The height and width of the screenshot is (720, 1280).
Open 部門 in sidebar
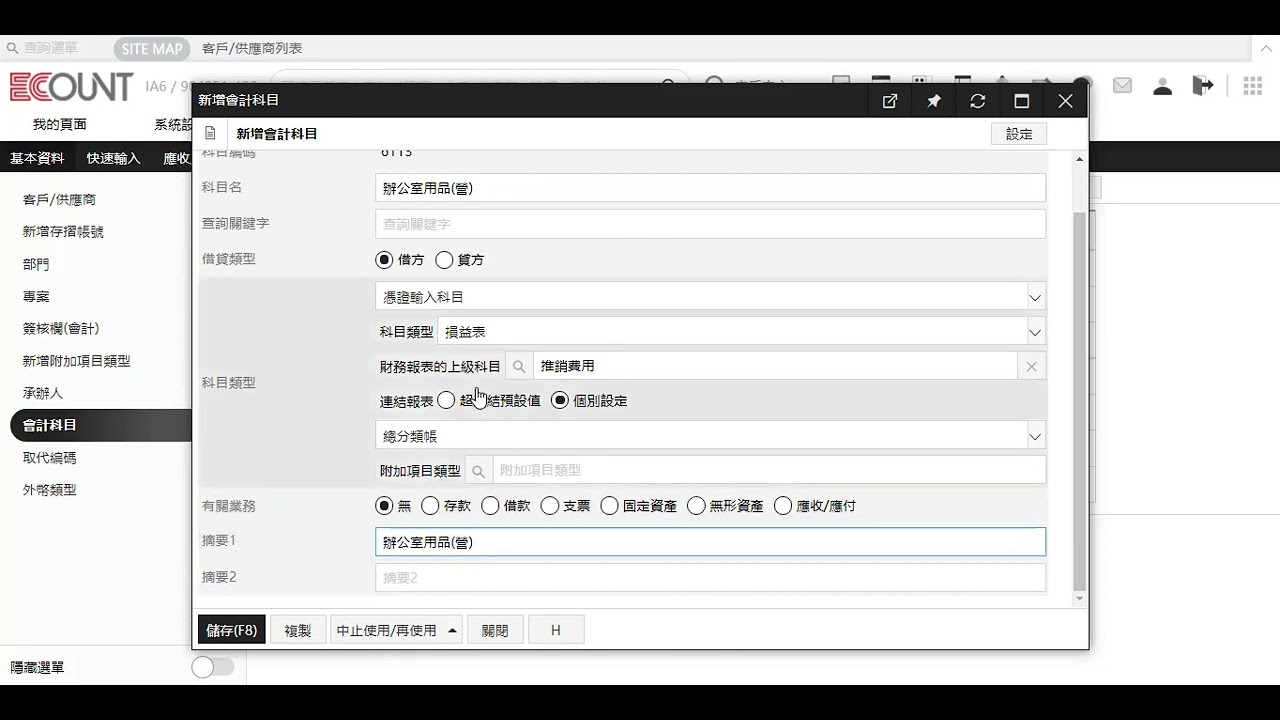tap(36, 265)
